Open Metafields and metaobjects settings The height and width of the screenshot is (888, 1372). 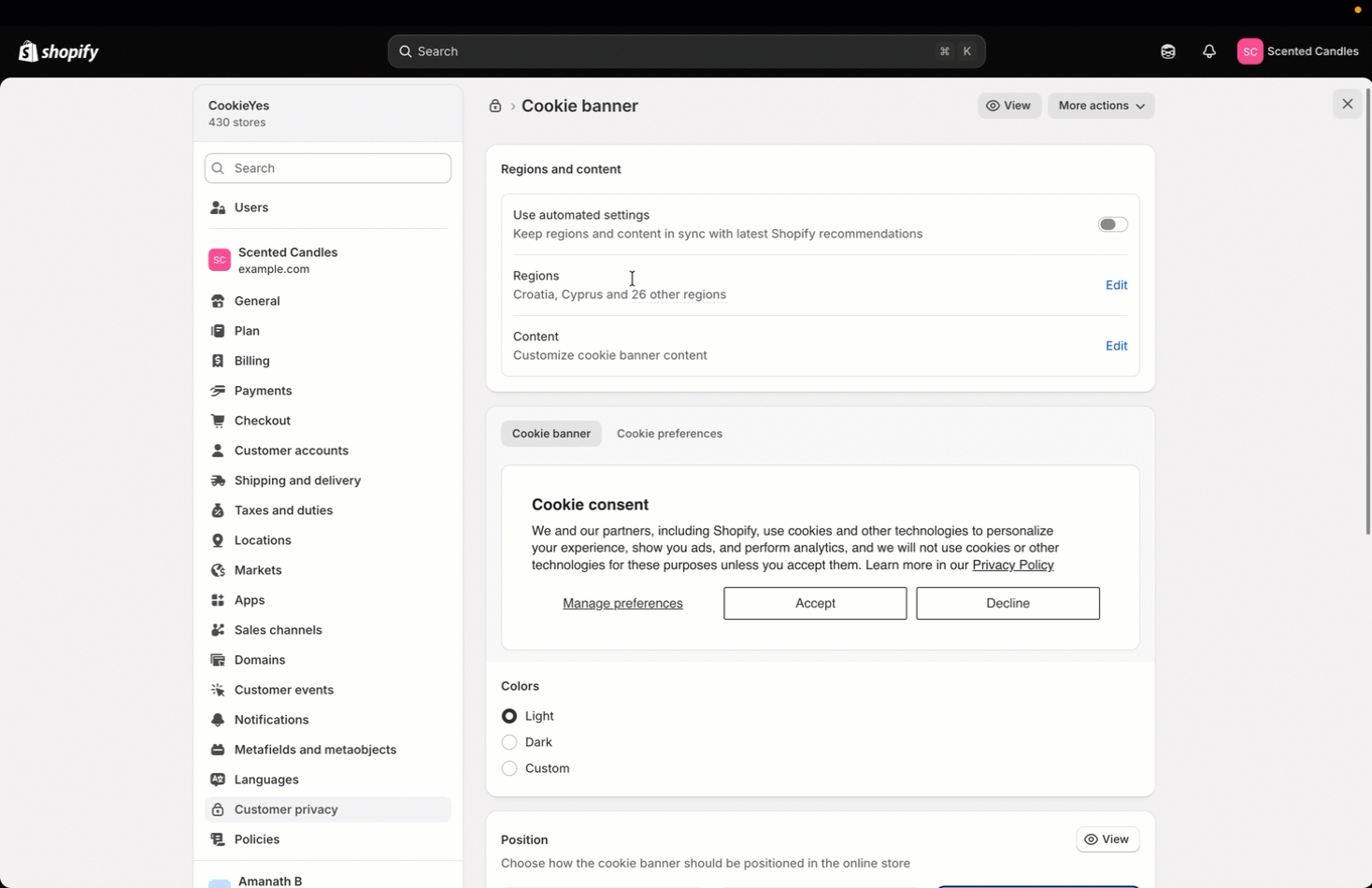coord(328,750)
